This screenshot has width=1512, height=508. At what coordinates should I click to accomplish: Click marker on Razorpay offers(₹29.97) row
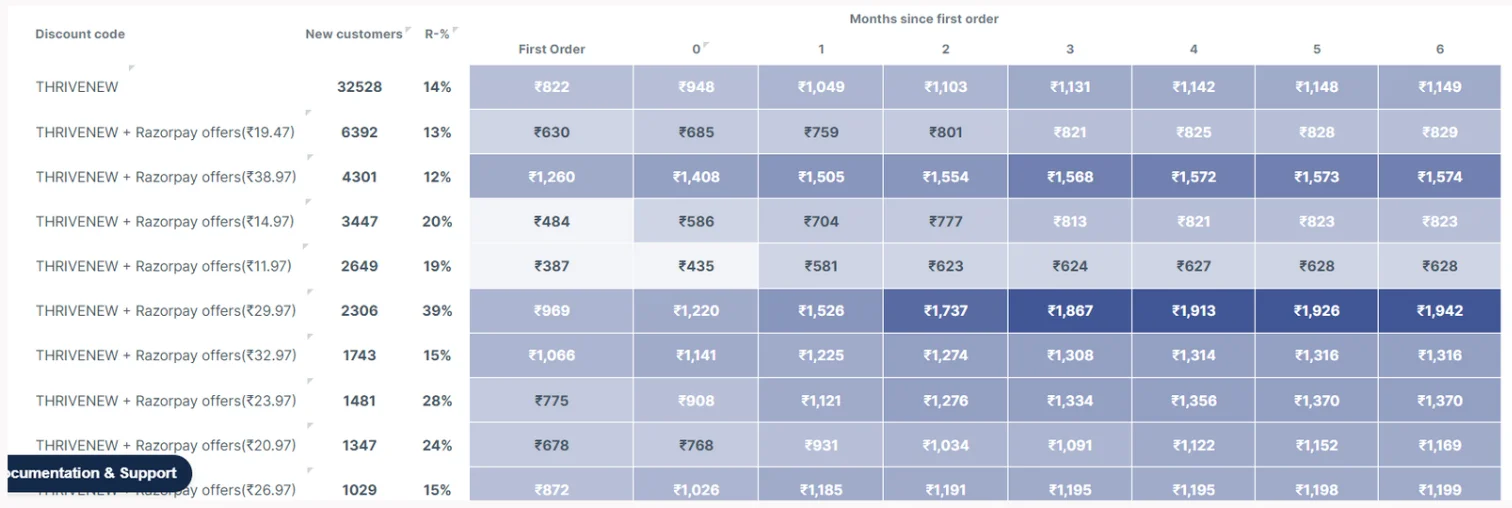click(310, 291)
